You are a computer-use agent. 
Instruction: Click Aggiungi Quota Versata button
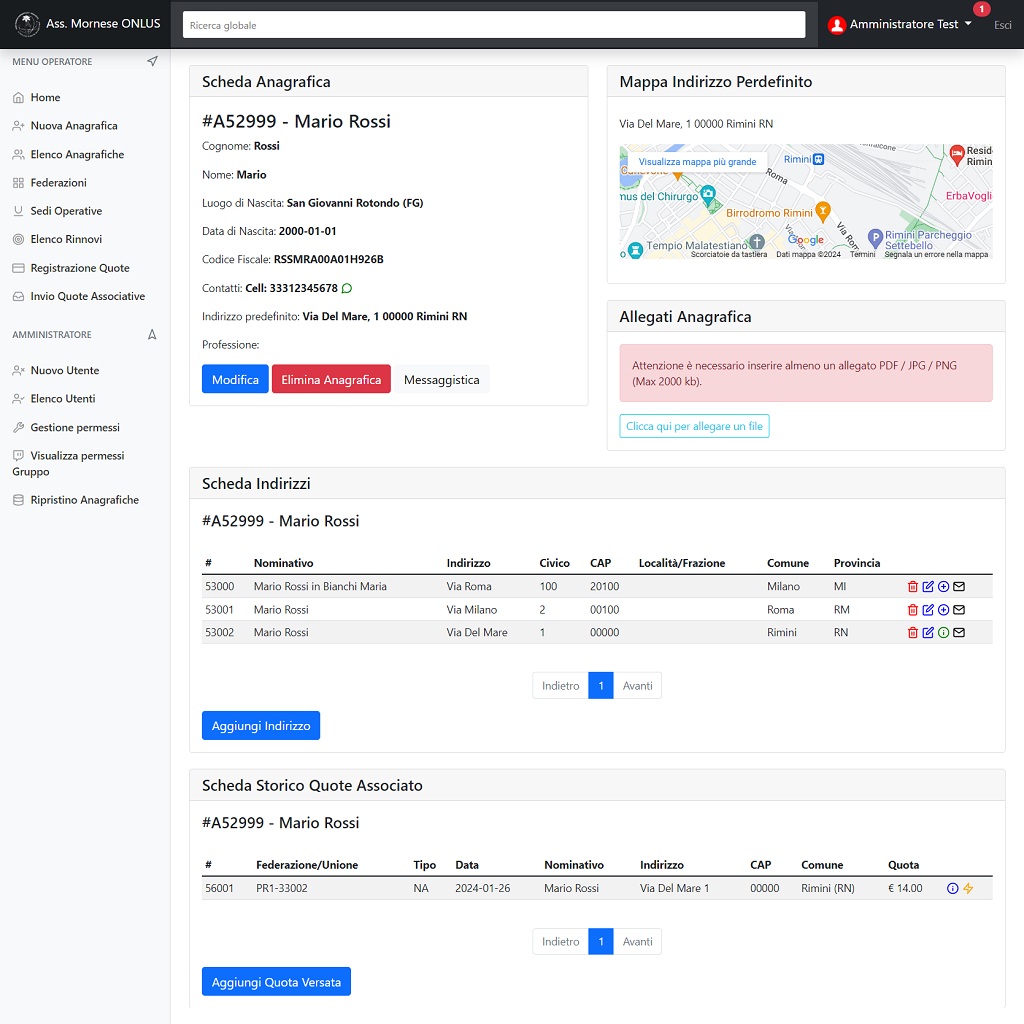pyautogui.click(x=276, y=982)
